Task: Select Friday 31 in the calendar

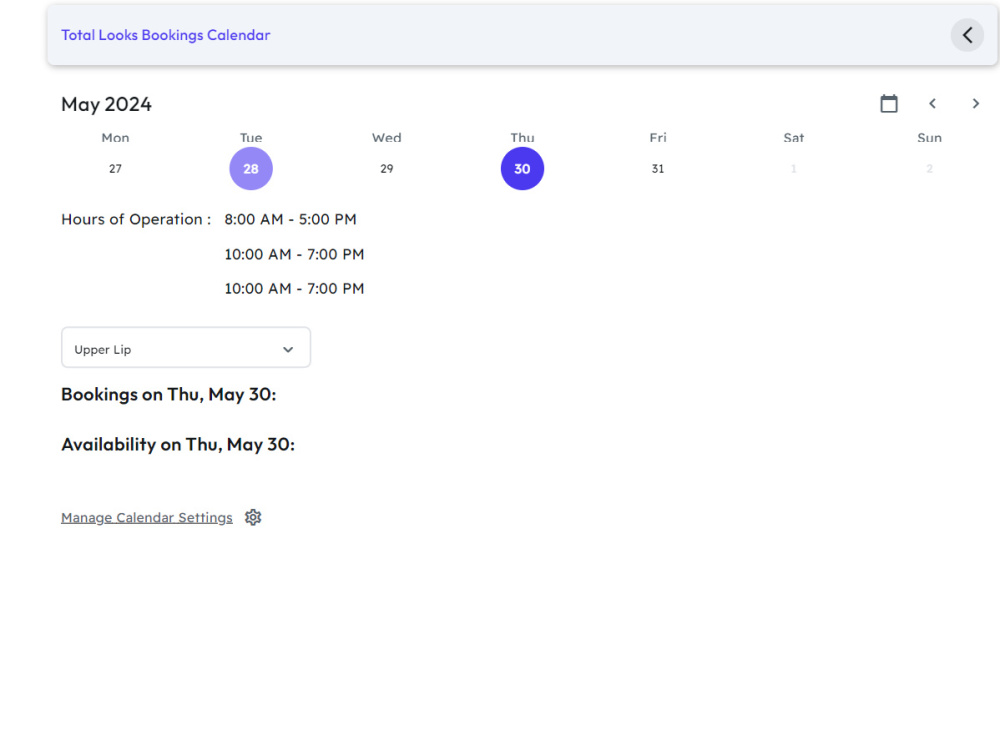Action: (x=658, y=169)
